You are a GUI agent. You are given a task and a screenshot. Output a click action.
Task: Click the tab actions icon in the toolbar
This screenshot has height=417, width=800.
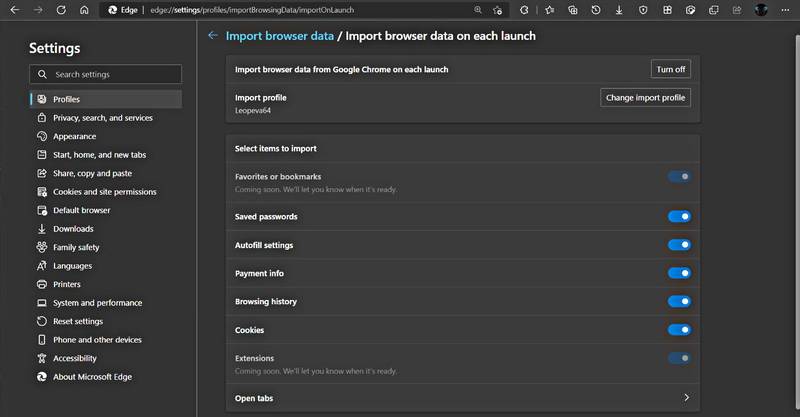[714, 10]
